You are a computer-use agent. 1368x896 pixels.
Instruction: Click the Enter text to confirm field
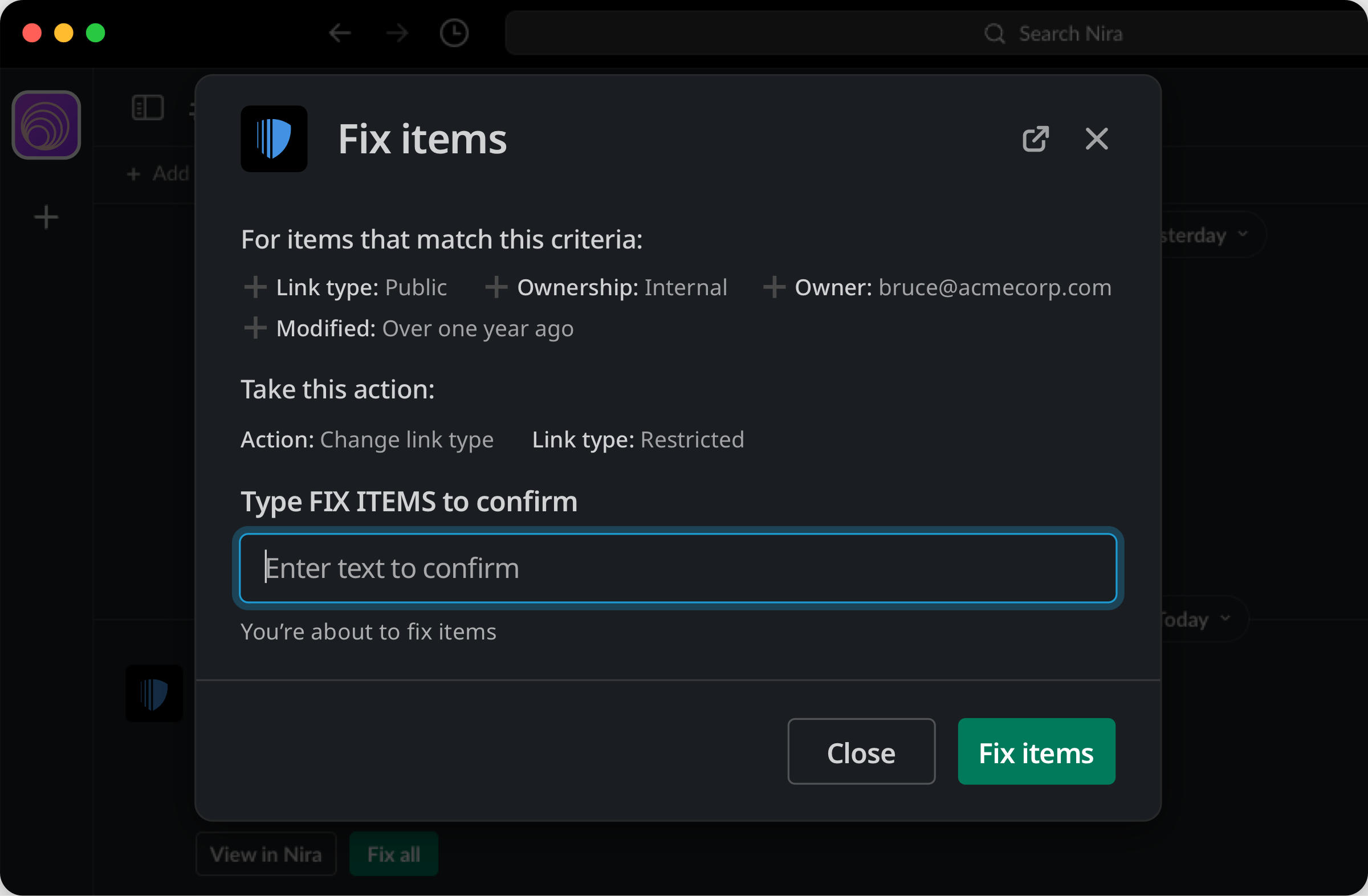click(x=678, y=568)
